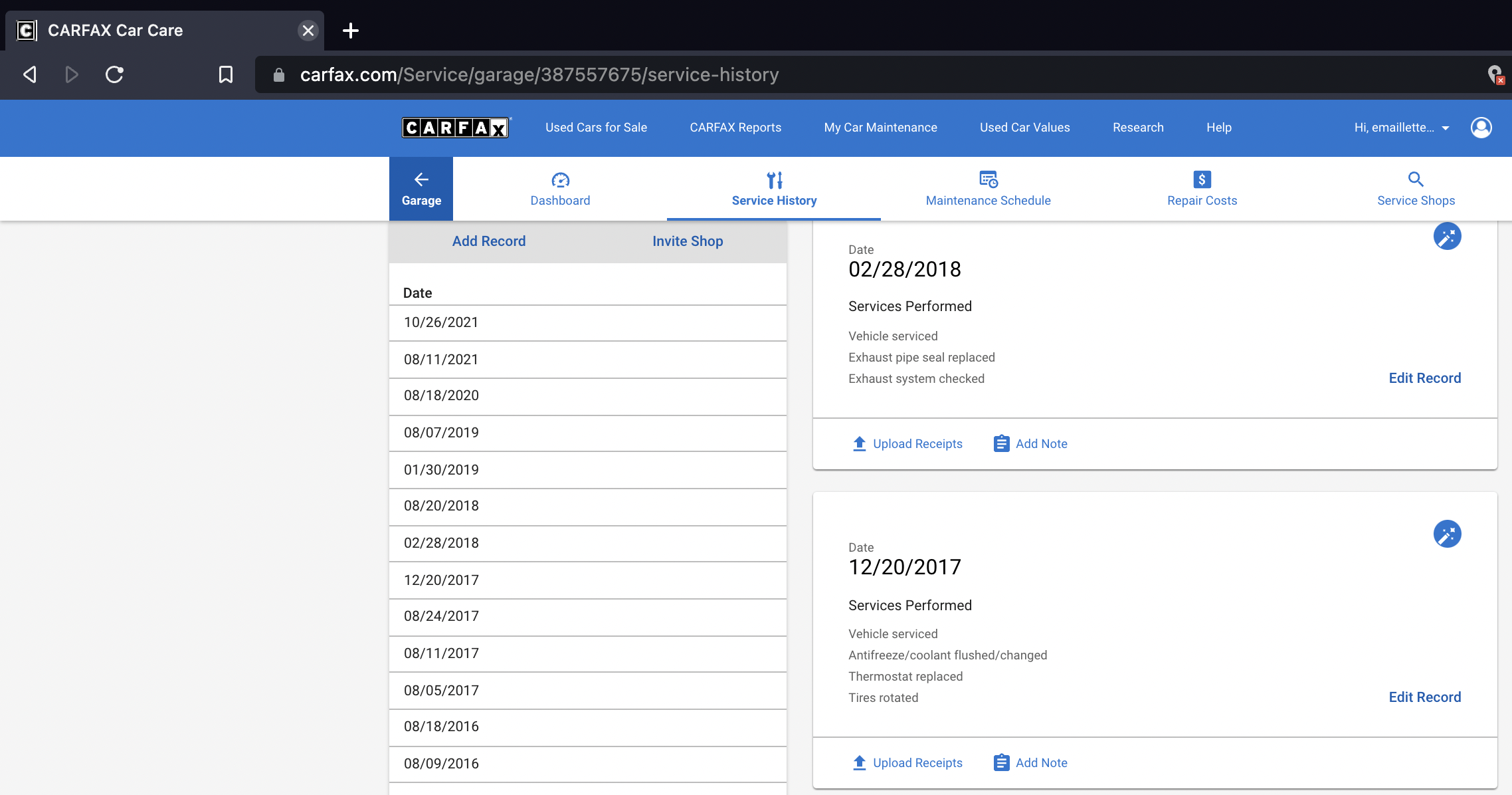Open My Car Maintenance menu
The height and width of the screenshot is (795, 1512).
[880, 128]
